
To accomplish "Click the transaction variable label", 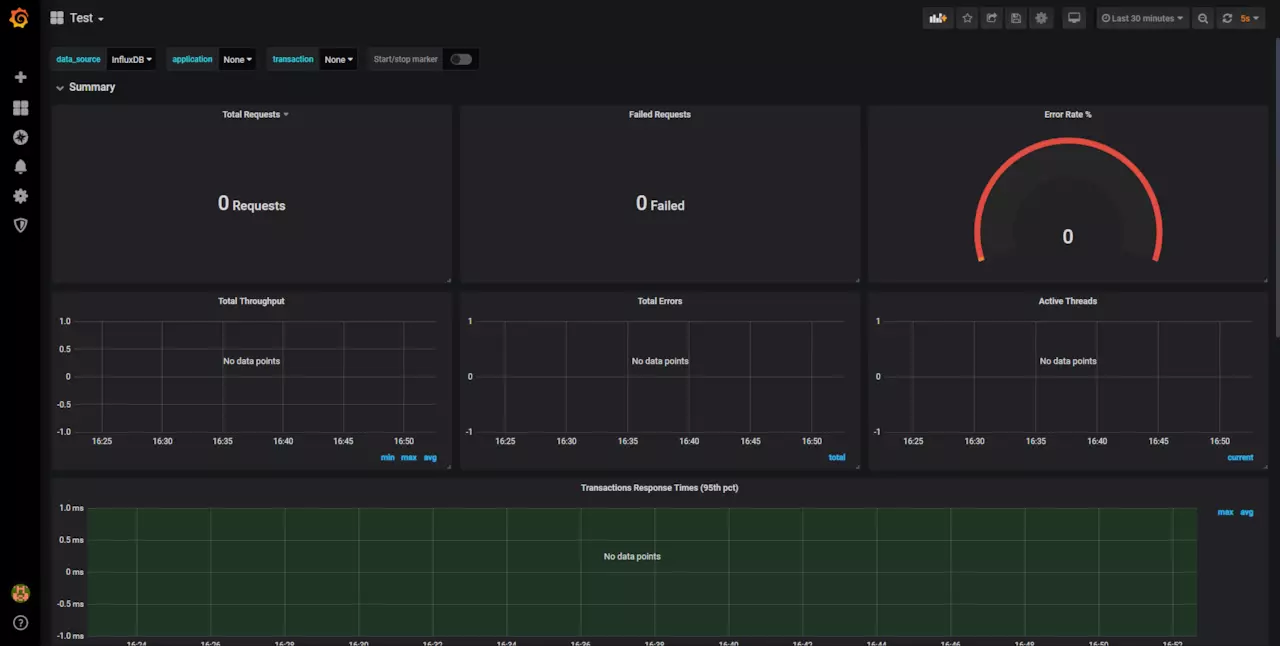I will coord(293,59).
